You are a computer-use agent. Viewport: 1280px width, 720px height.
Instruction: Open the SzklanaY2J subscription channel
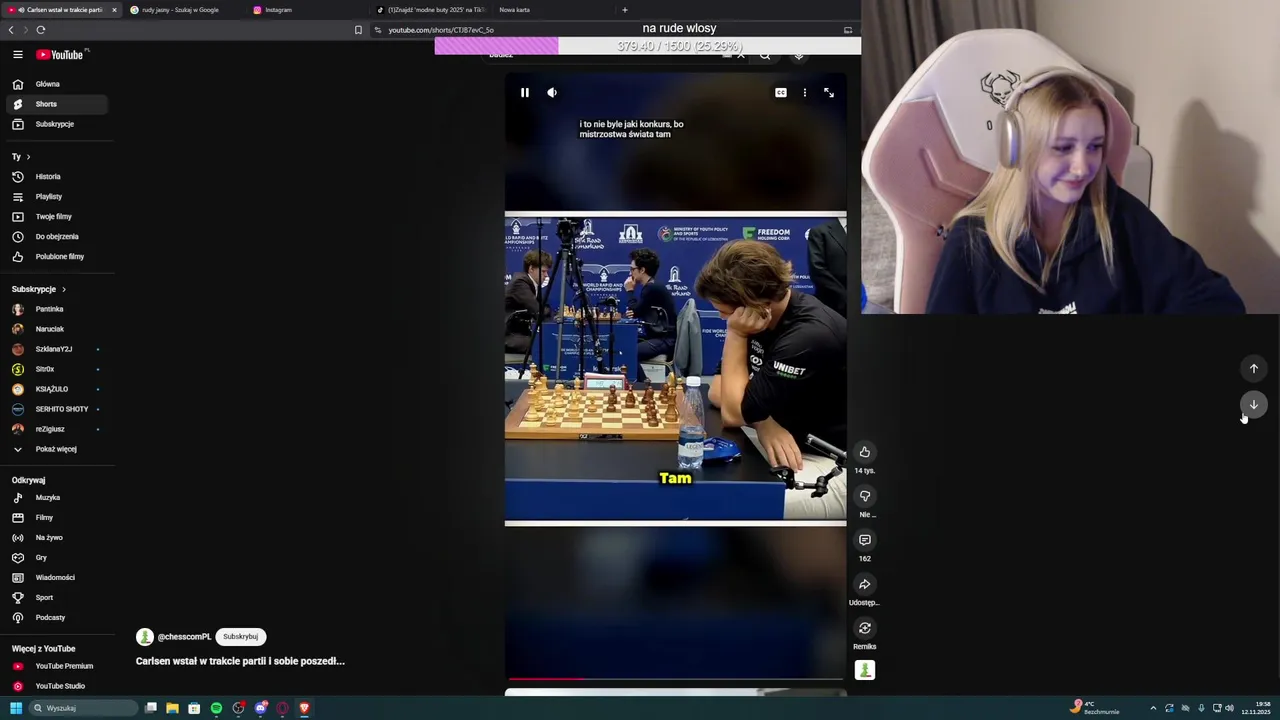click(x=58, y=349)
